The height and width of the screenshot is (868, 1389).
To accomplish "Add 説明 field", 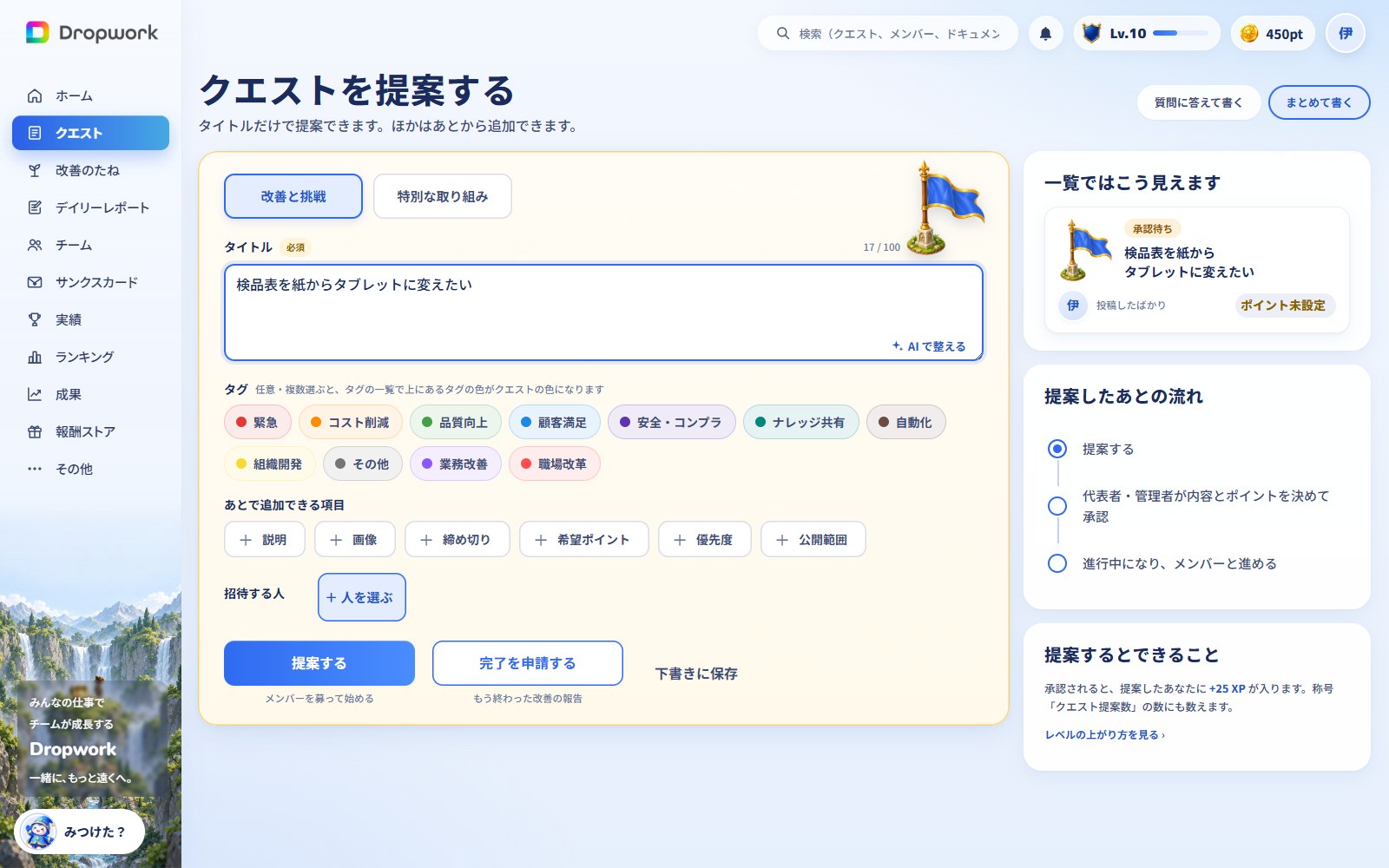I will 265,539.
